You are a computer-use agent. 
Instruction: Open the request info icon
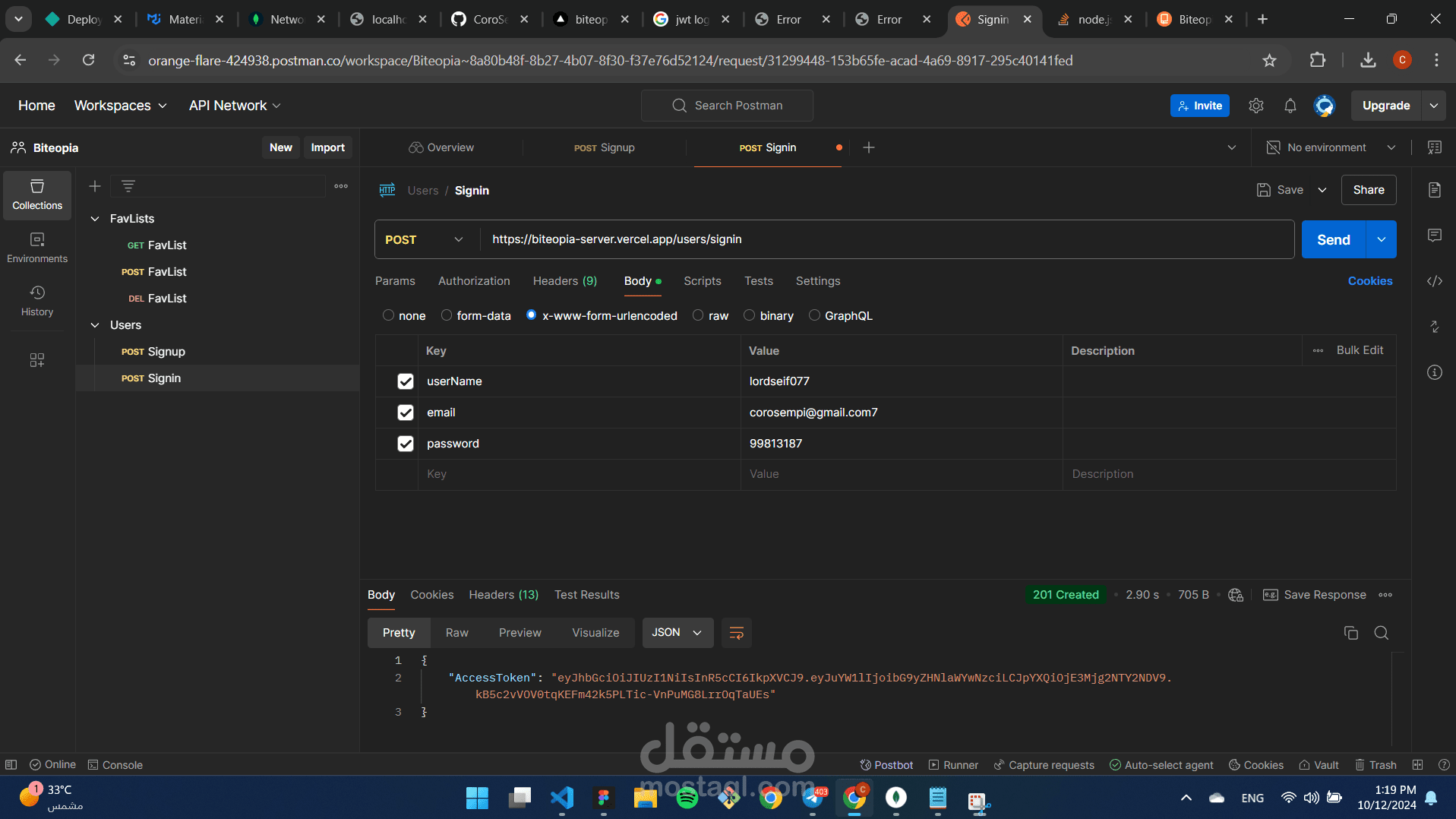coord(1435,372)
